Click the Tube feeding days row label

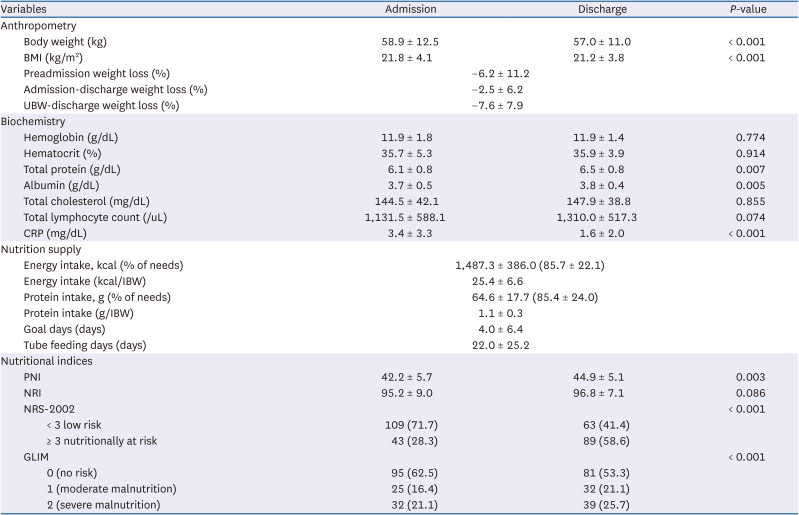[84, 345]
